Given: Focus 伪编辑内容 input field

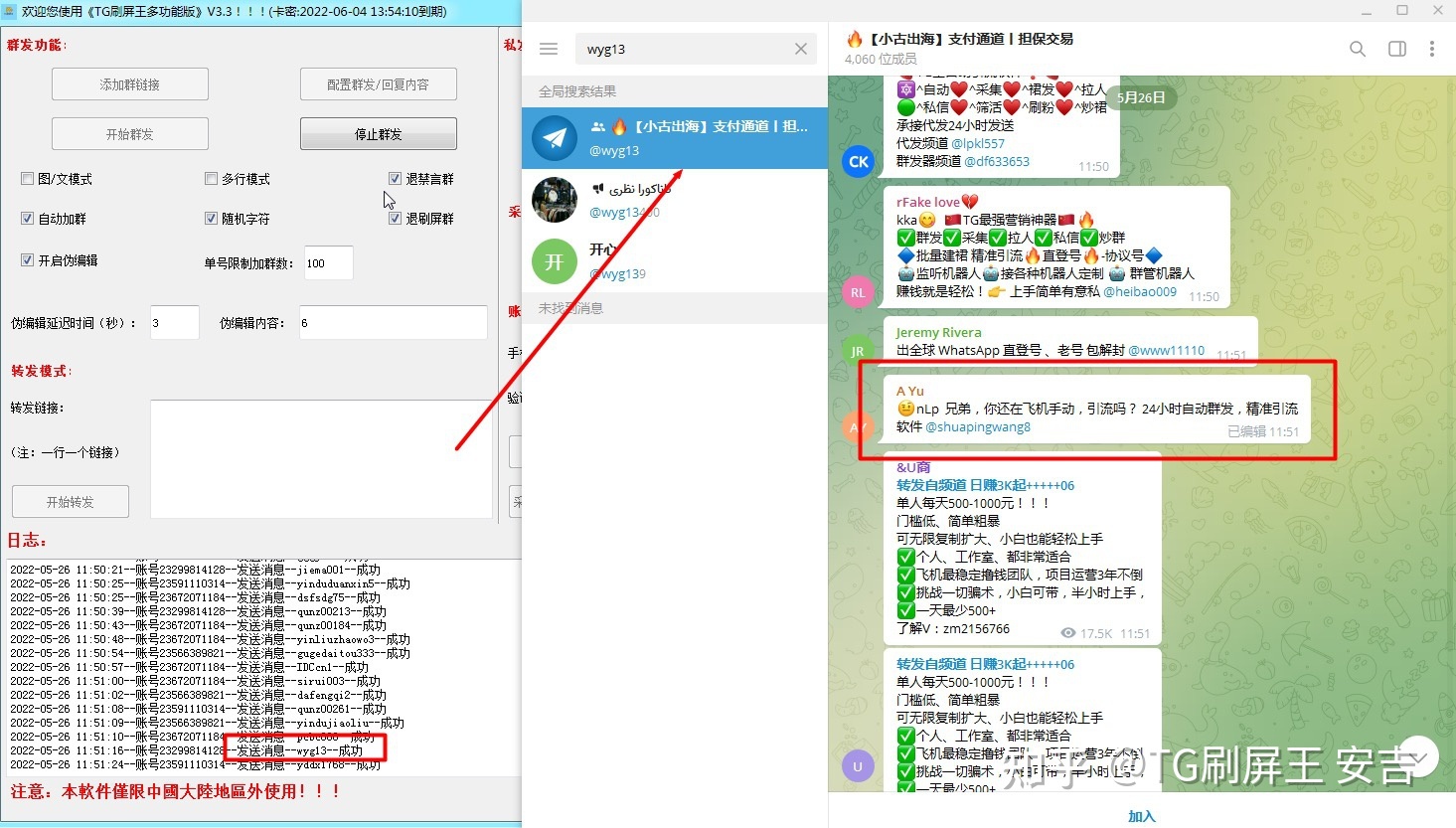Looking at the screenshot, I should coord(394,323).
